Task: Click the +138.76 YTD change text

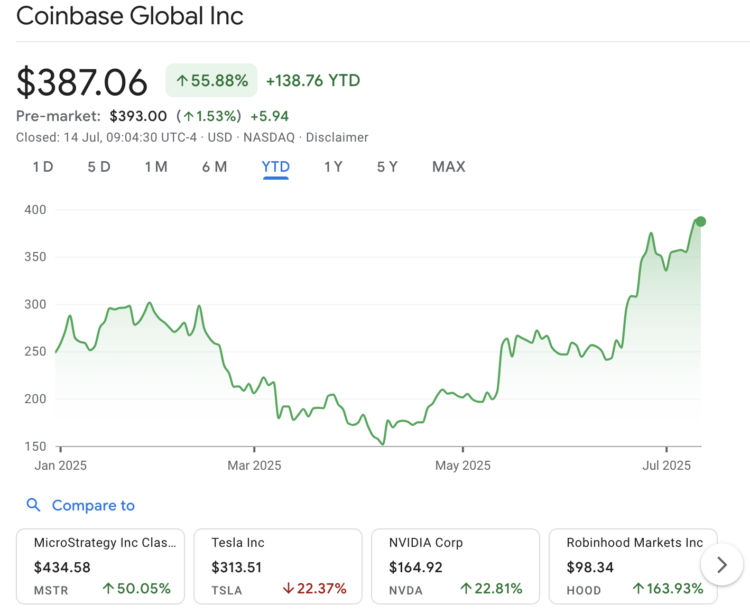Action: (313, 80)
